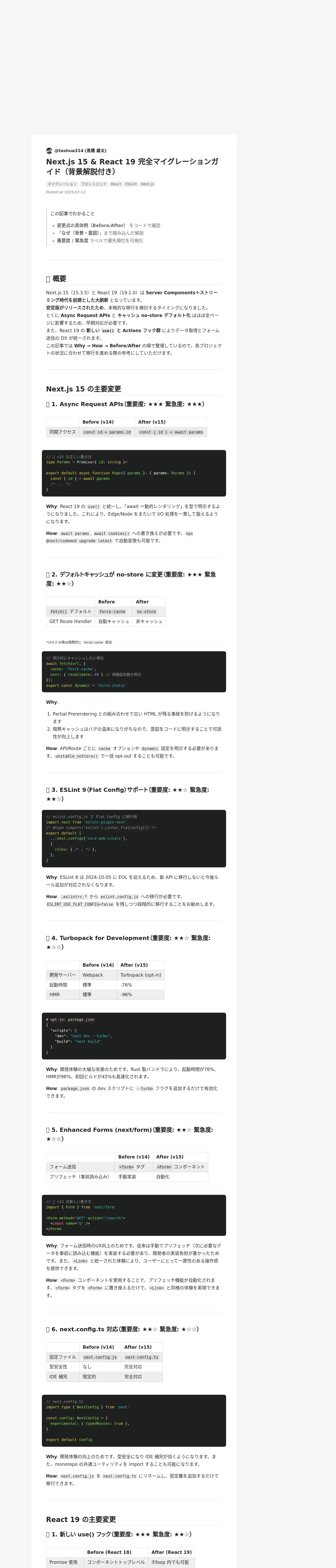This screenshot has width=336, height=1568.
Task: Click the 同期アクセス table row label
Action: pyautogui.click(x=63, y=432)
